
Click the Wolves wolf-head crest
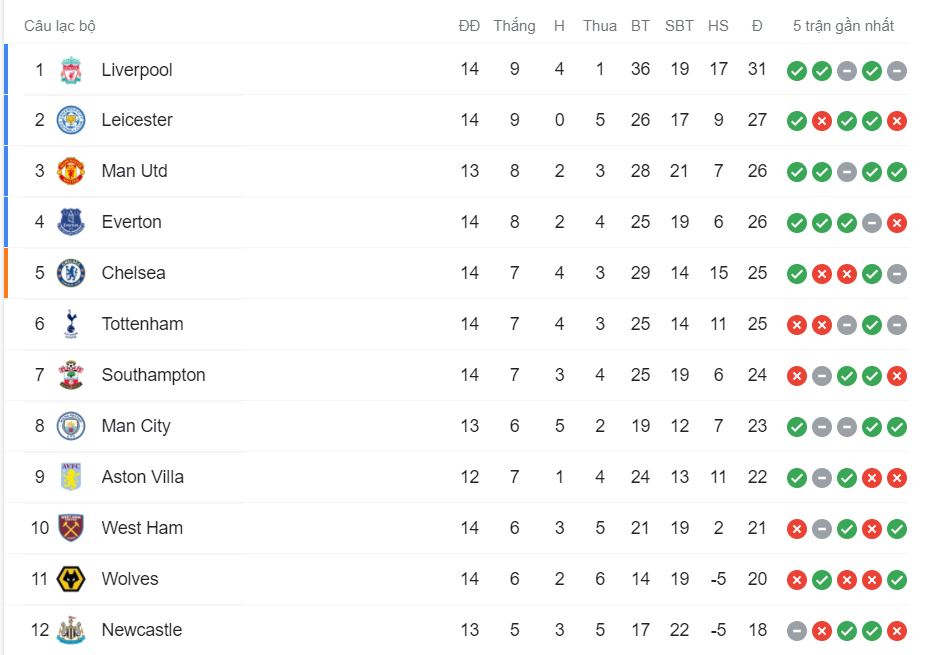[71, 579]
